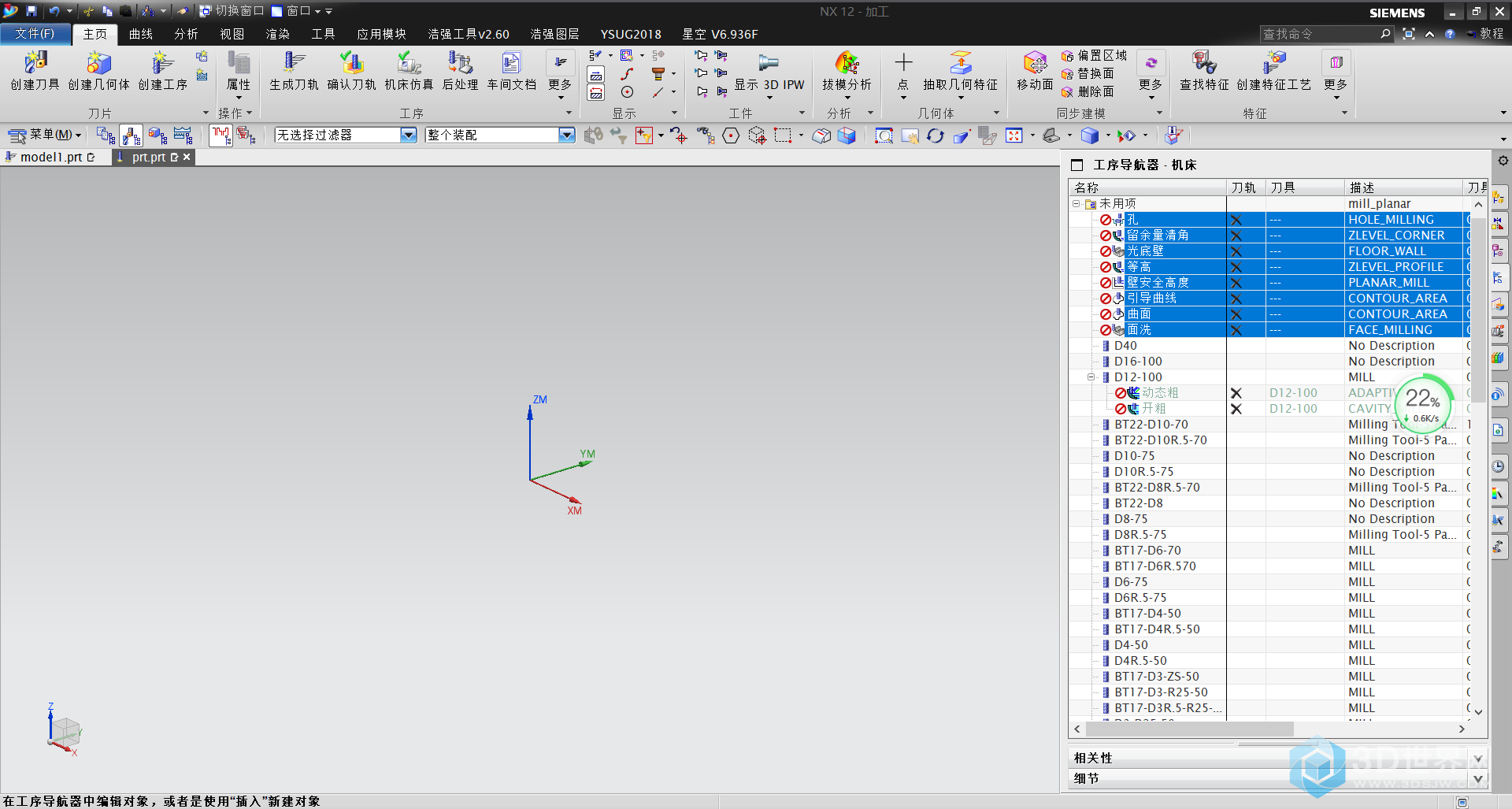Viewport: 1512px width, 809px height.
Task: Click the 刀具 column header
Action: (1305, 187)
